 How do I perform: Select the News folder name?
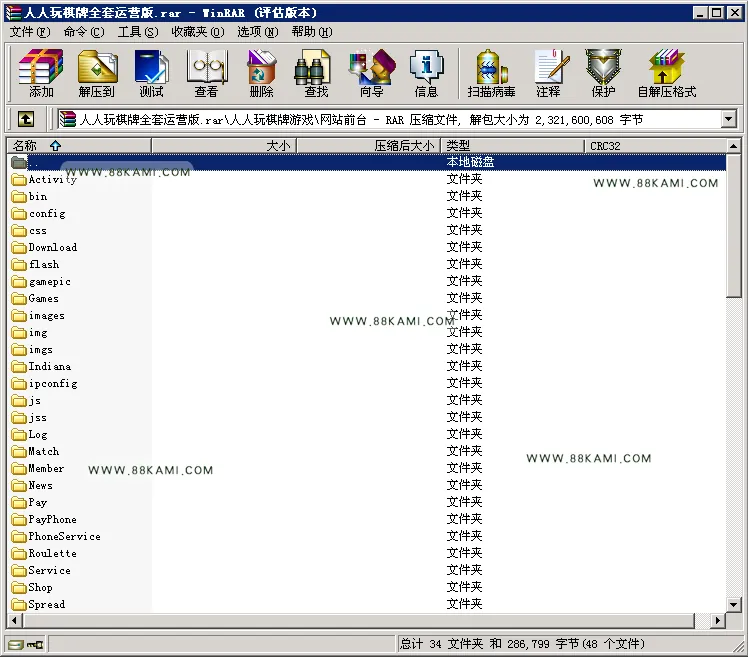40,486
